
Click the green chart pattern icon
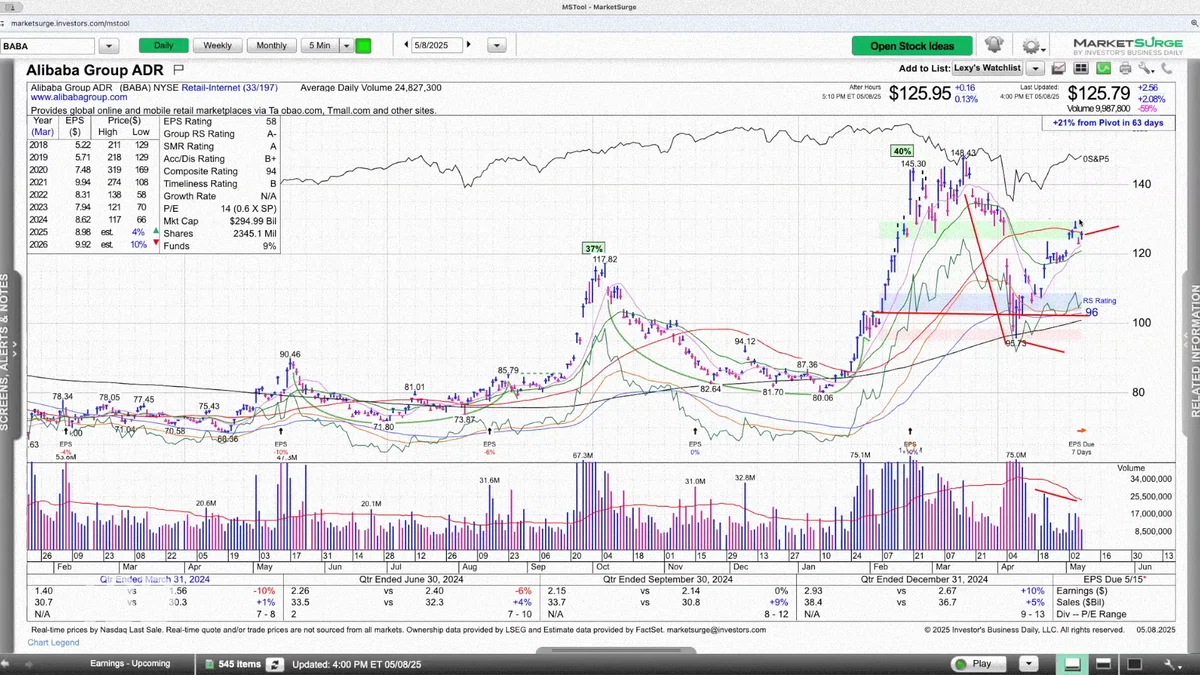pyautogui.click(x=1103, y=68)
